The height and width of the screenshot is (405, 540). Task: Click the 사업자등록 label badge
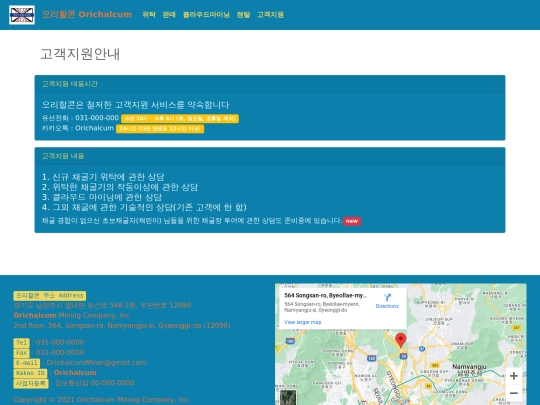click(31, 383)
